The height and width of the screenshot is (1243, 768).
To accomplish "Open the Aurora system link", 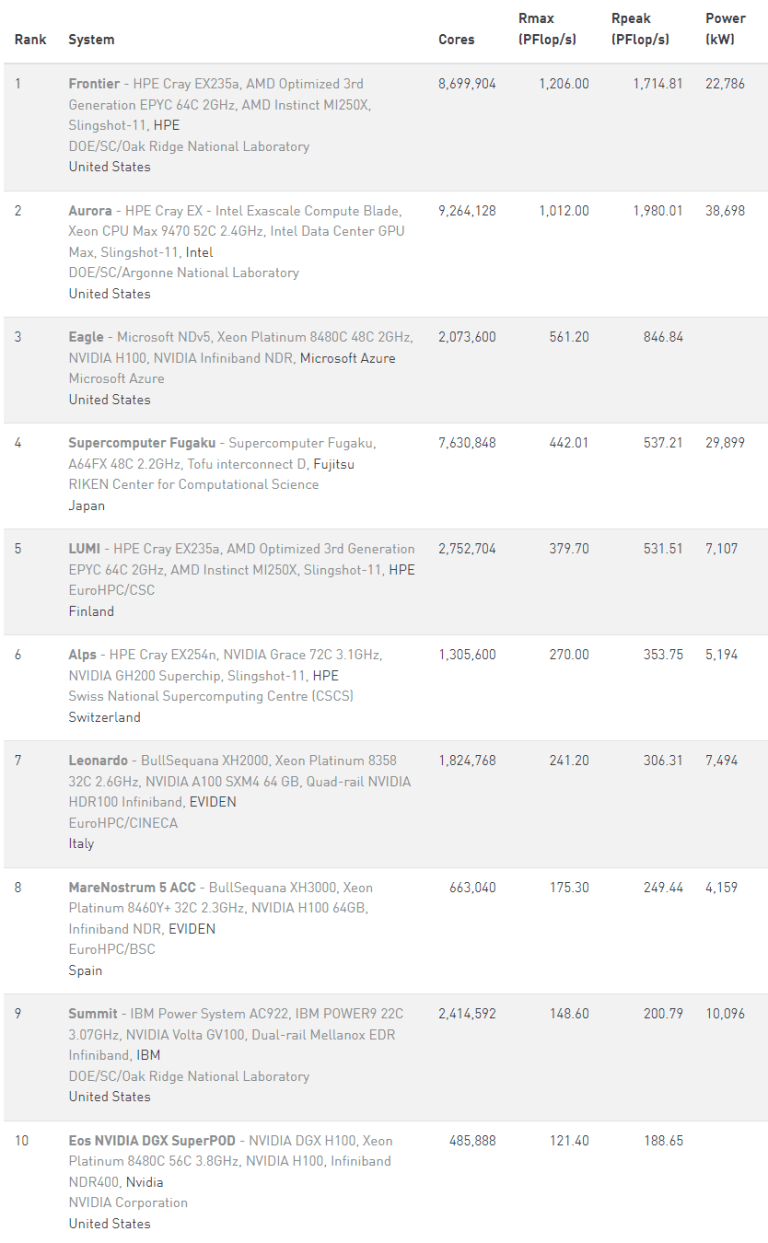I will click(x=90, y=211).
